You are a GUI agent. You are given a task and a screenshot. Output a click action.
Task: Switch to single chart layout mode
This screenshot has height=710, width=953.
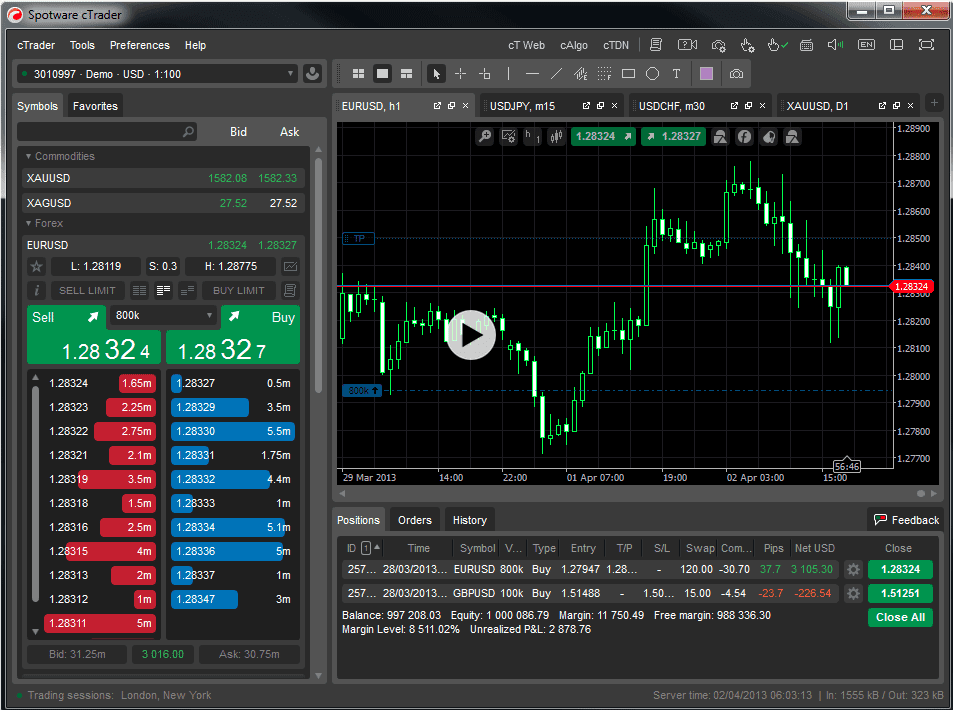point(382,74)
